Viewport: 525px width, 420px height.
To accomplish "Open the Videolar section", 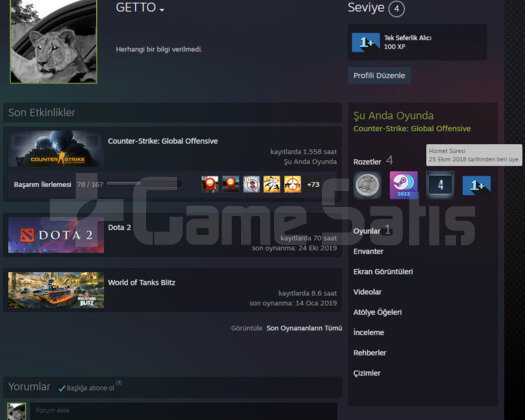I will pos(367,292).
